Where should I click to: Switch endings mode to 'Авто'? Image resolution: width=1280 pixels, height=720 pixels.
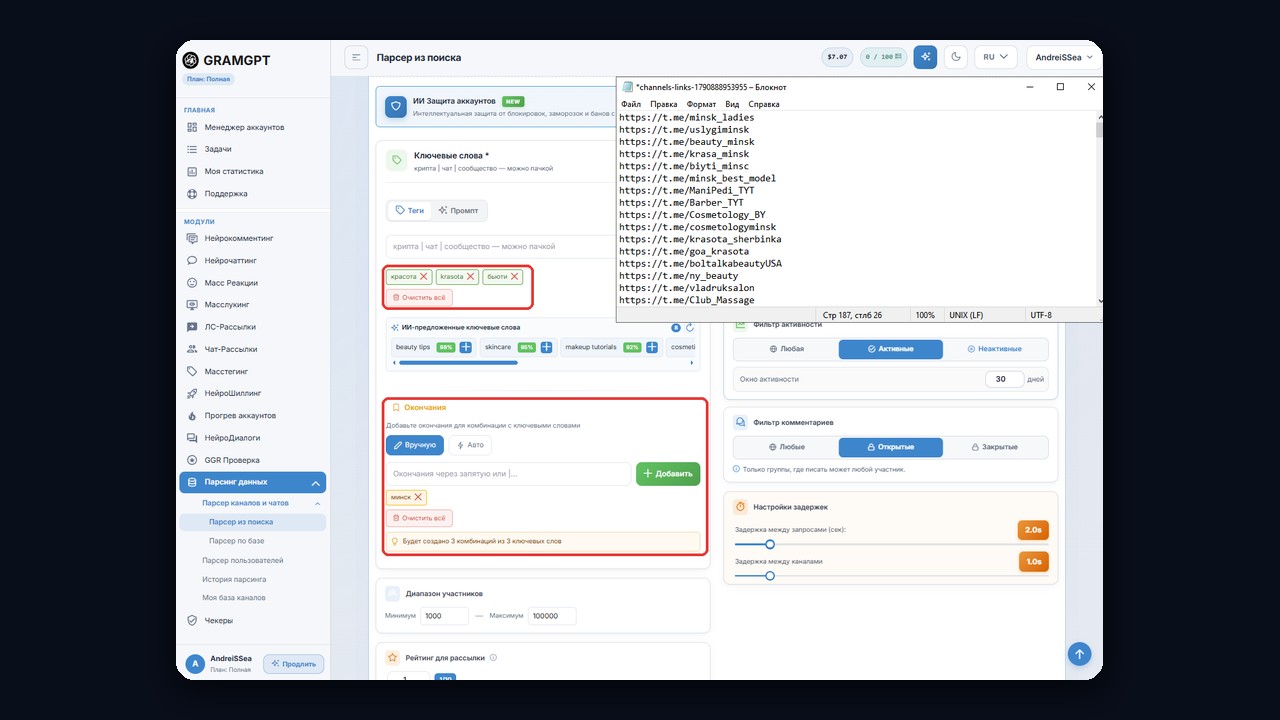point(470,445)
